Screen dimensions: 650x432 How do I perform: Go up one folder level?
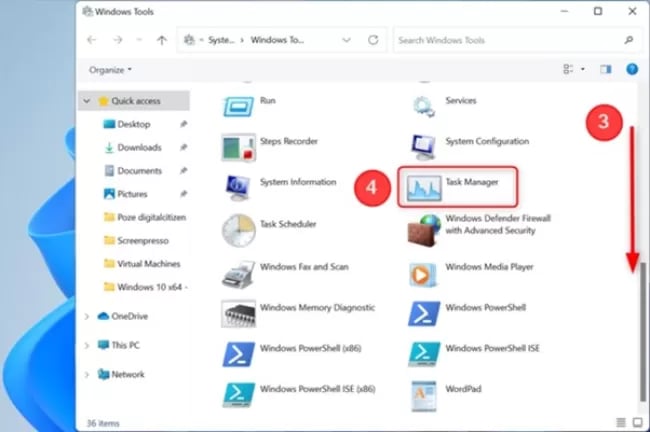coord(162,40)
